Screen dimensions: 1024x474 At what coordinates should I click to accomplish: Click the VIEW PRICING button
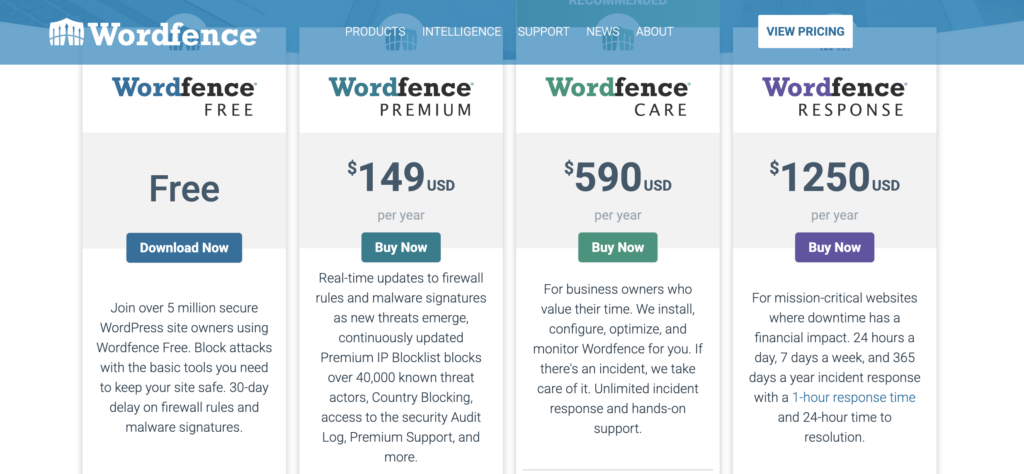(x=805, y=31)
